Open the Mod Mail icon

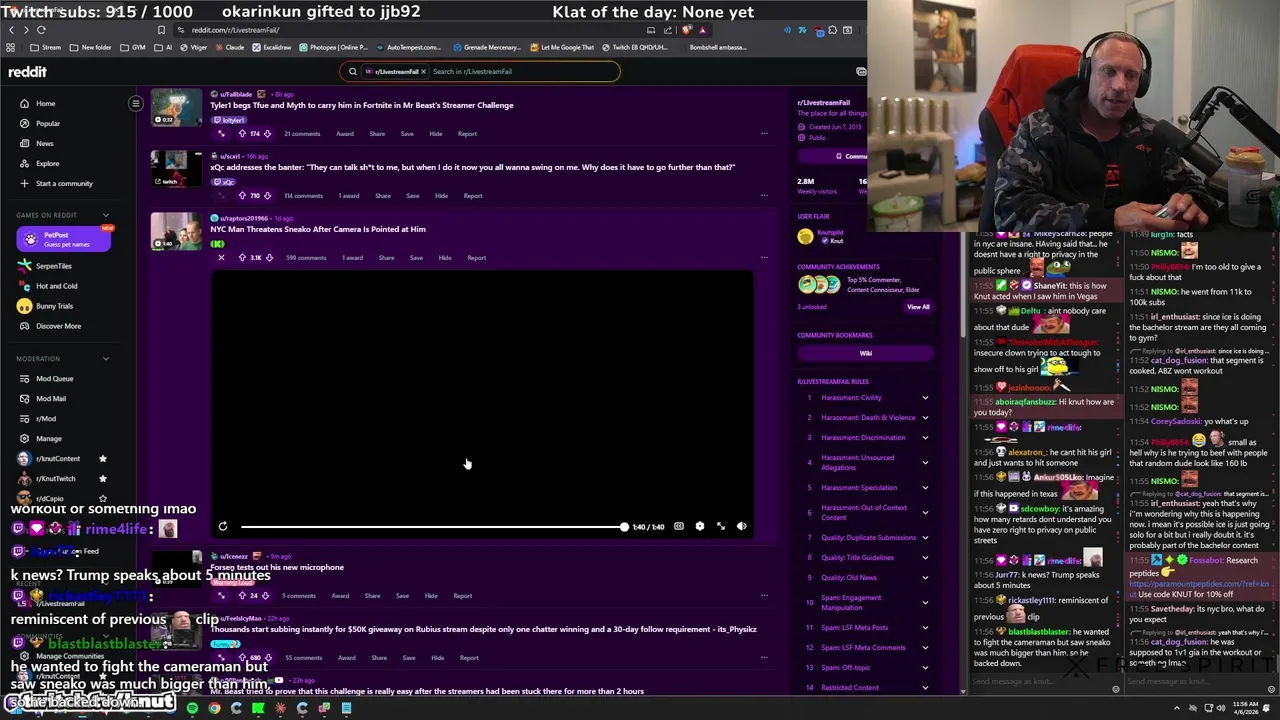click(25, 398)
